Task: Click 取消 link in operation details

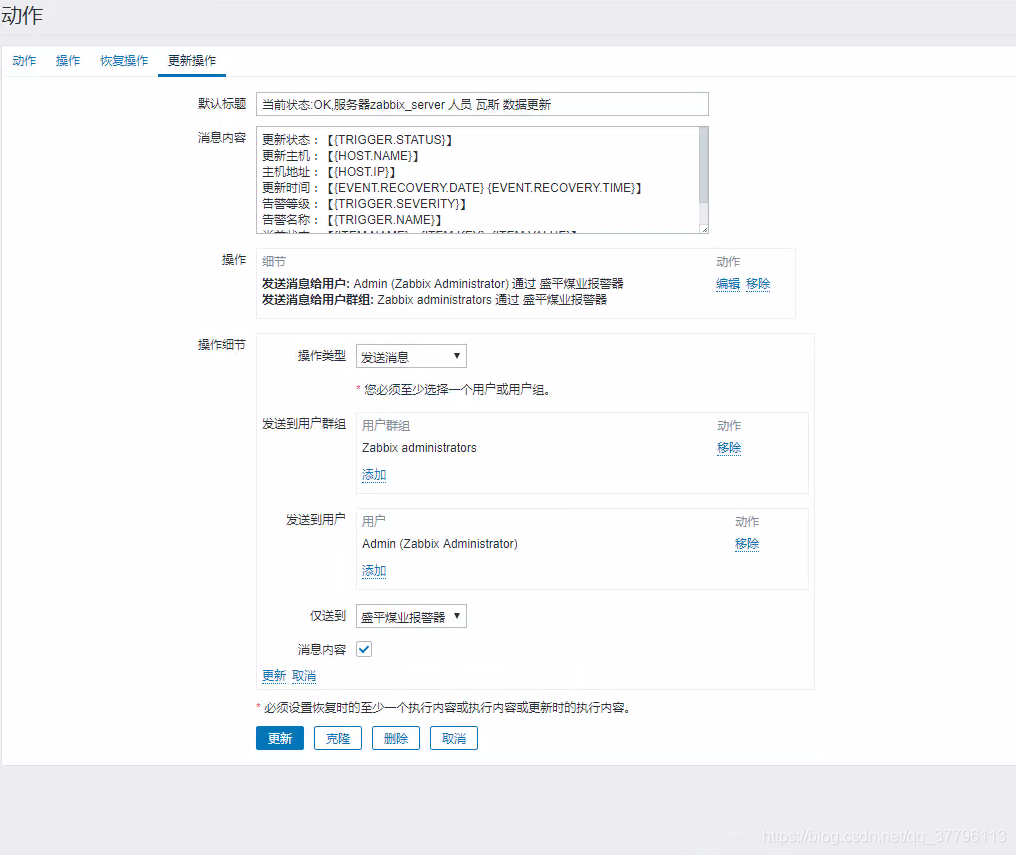Action: 304,676
